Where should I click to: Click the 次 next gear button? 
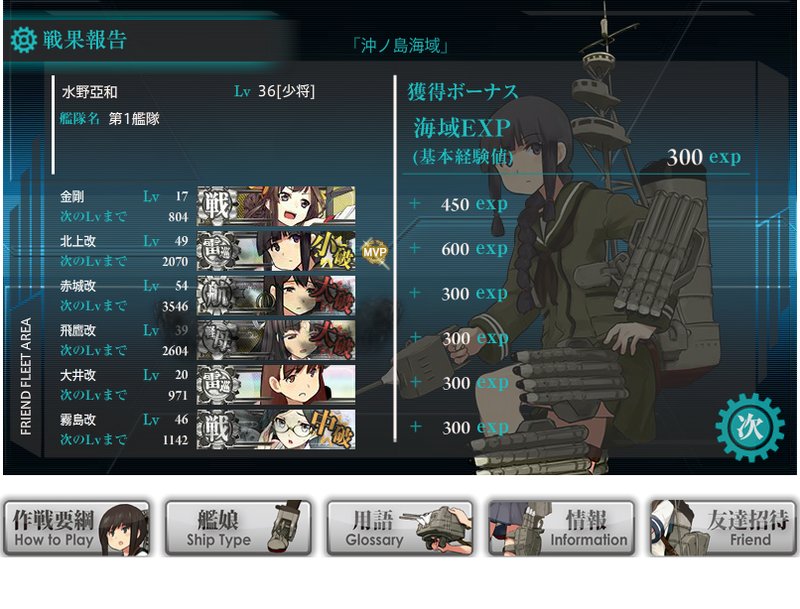tap(750, 427)
